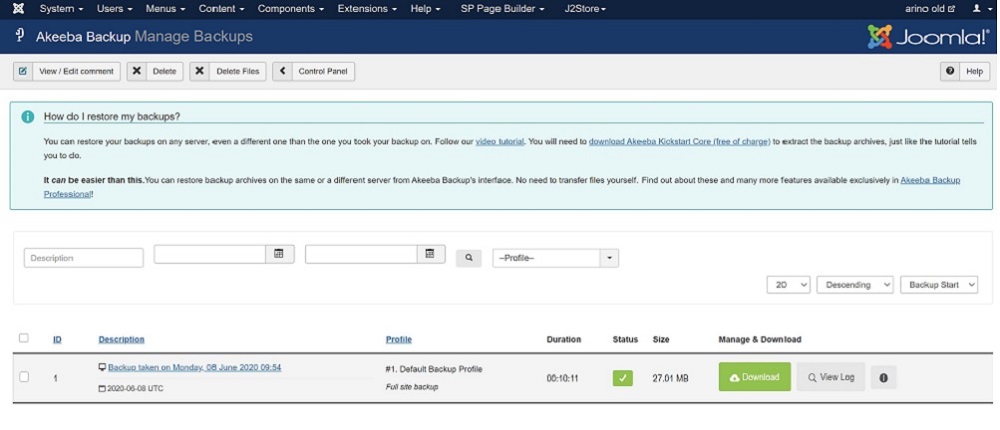1000x430 pixels.
Task: Open the 20 items-per-page dropdown
Action: pos(788,285)
